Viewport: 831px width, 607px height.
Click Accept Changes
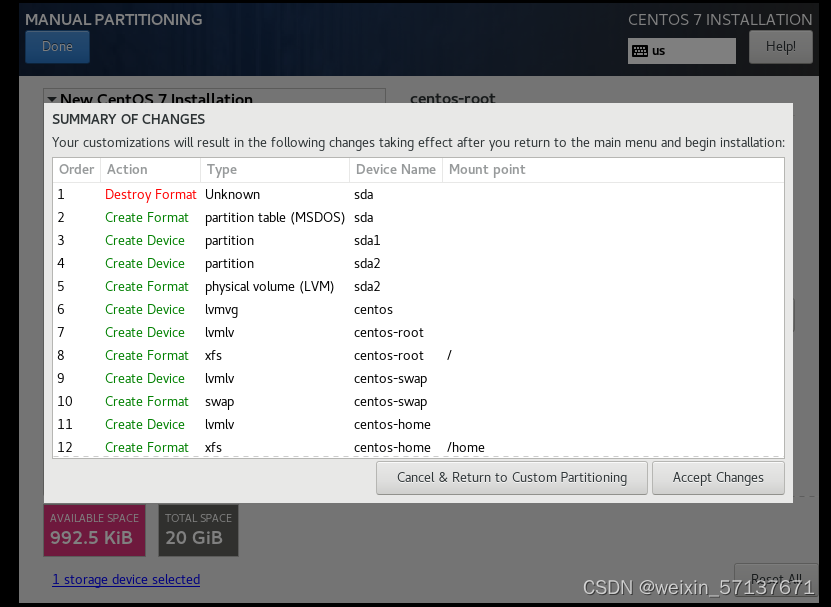point(718,478)
